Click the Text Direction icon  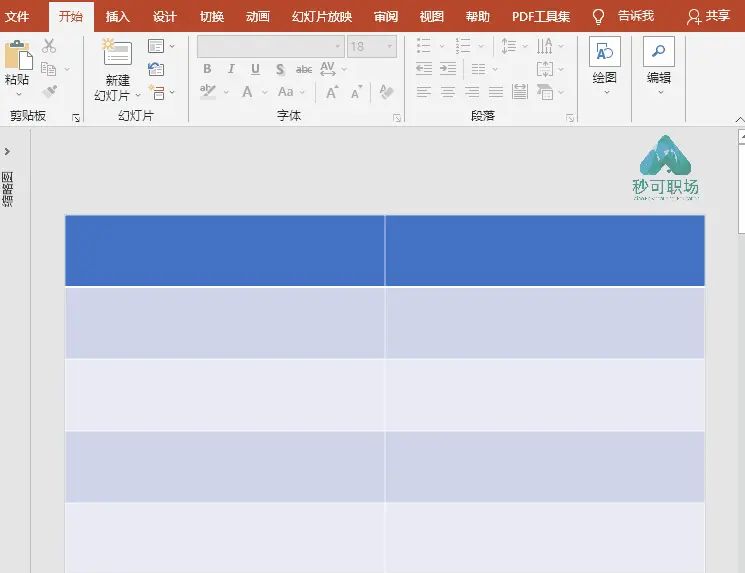coord(544,46)
